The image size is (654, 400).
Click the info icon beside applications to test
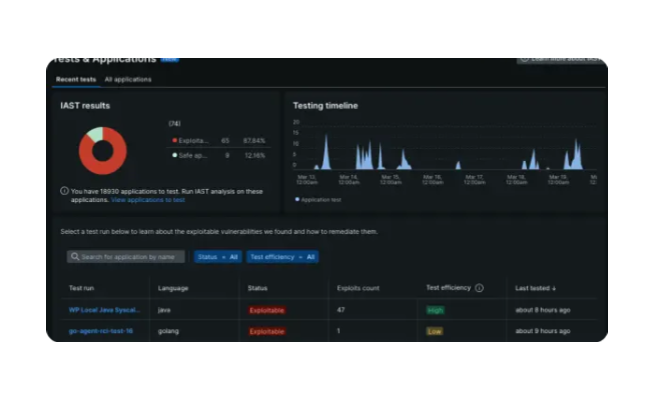pyautogui.click(x=64, y=191)
